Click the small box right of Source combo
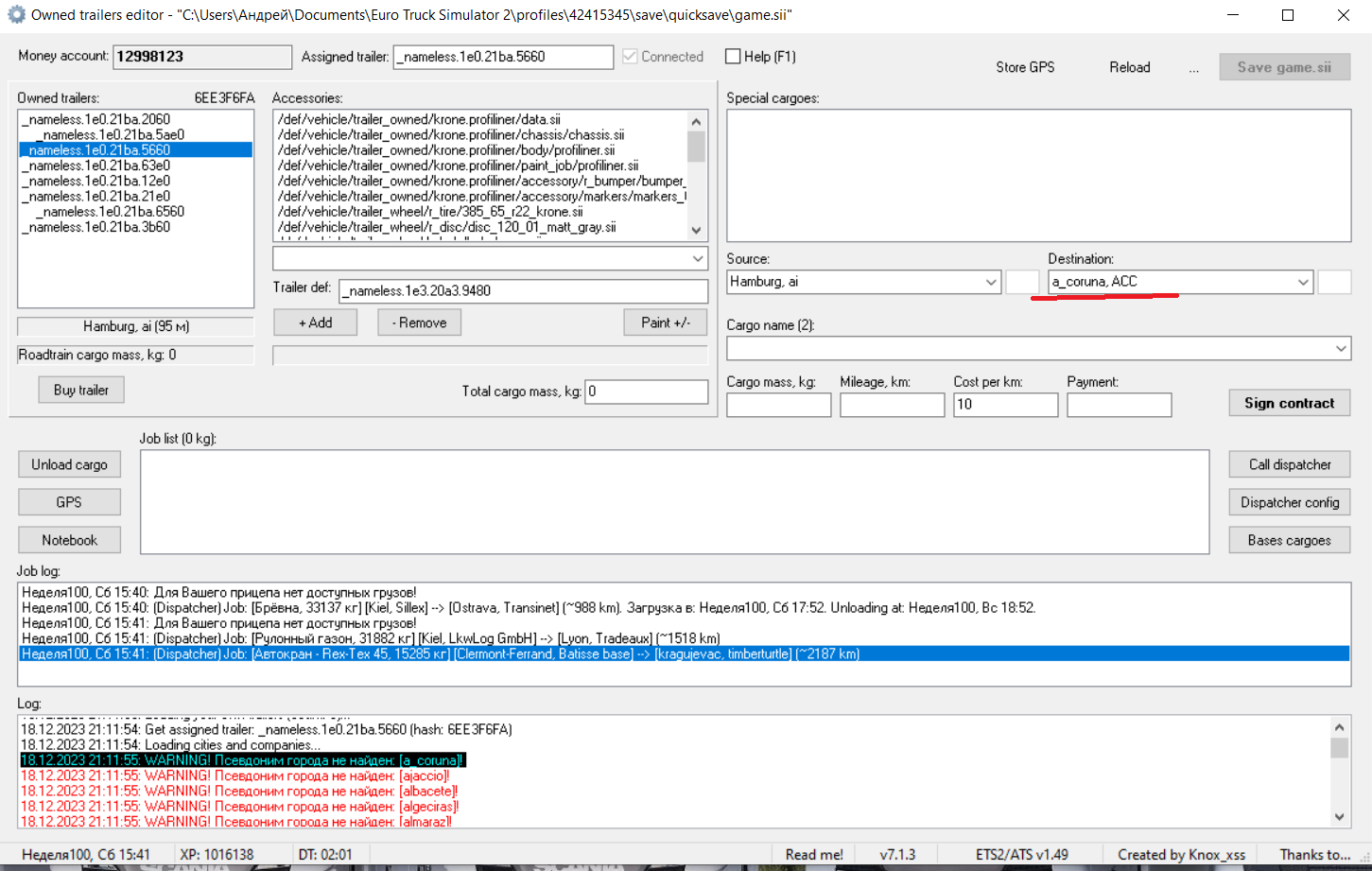This screenshot has height=871, width=1372. click(x=1022, y=282)
